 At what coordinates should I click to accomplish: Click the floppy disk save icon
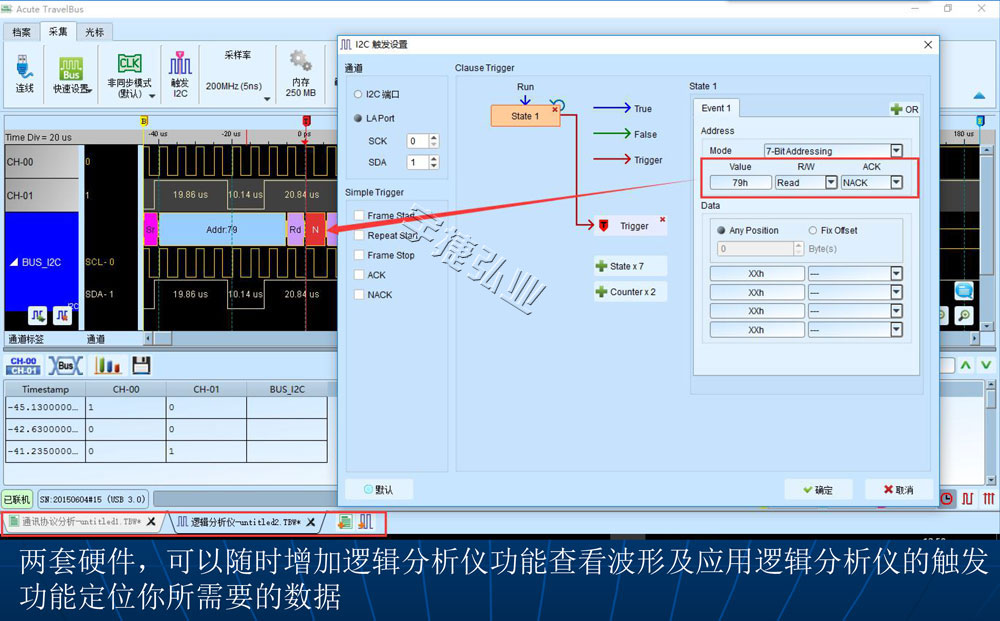click(141, 365)
